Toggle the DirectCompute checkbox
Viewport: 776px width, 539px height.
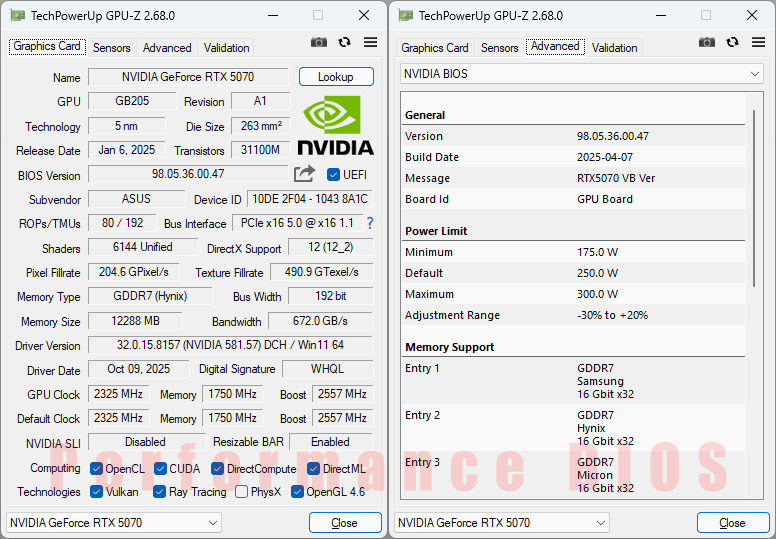point(217,469)
